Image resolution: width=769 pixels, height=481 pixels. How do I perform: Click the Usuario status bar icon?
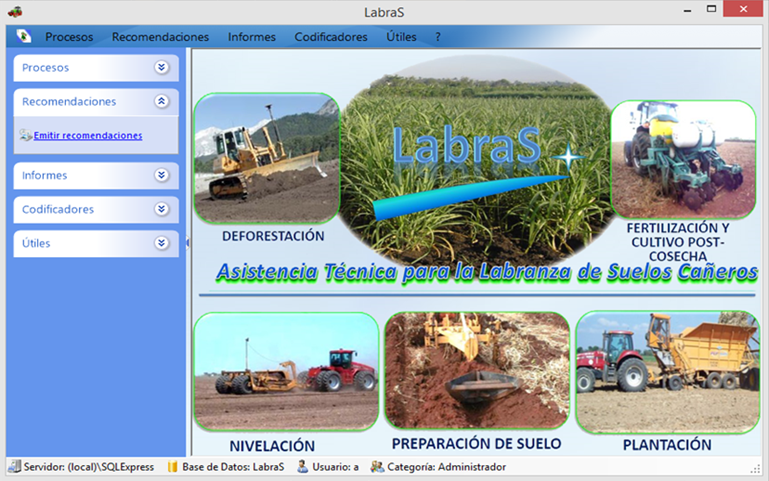pyautogui.click(x=302, y=467)
